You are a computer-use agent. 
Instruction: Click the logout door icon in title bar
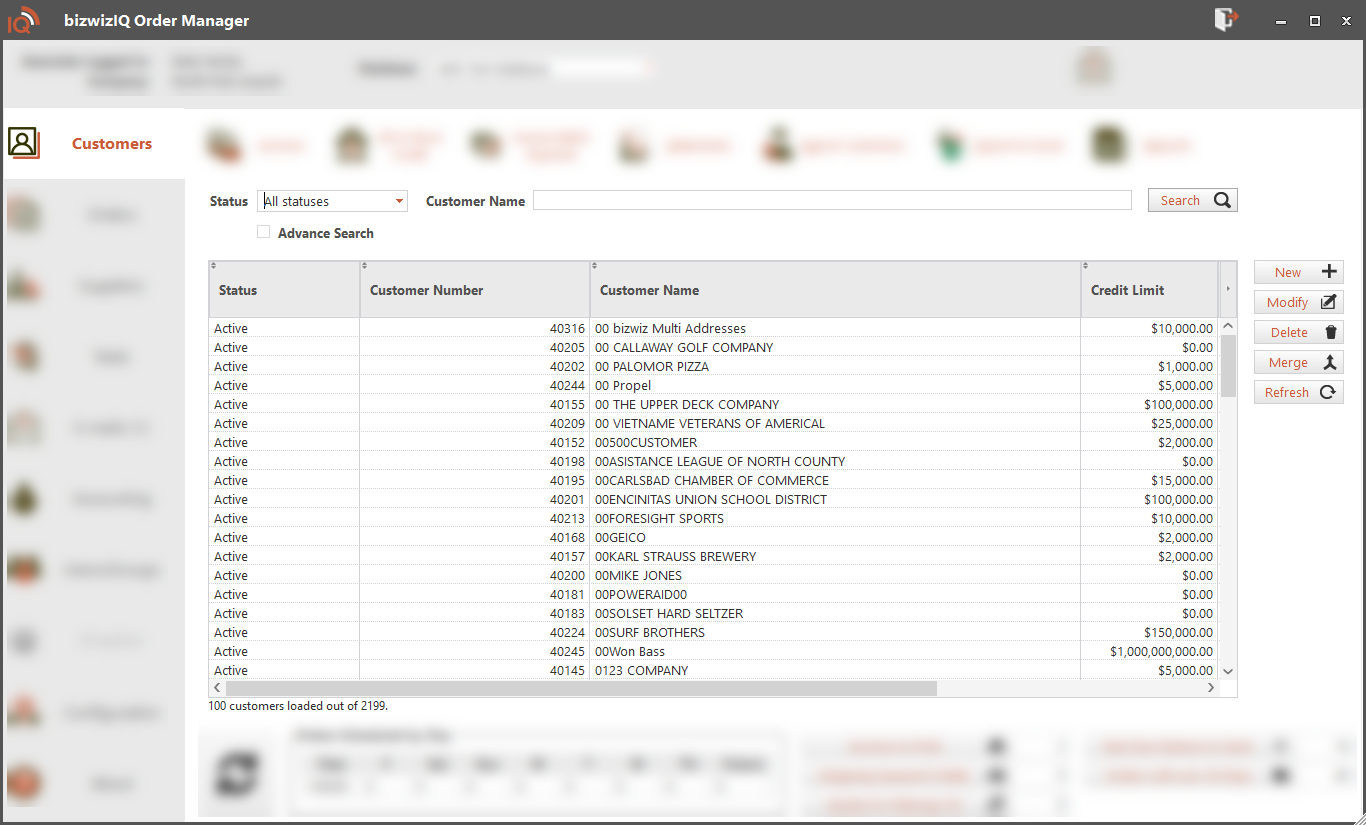[1225, 20]
